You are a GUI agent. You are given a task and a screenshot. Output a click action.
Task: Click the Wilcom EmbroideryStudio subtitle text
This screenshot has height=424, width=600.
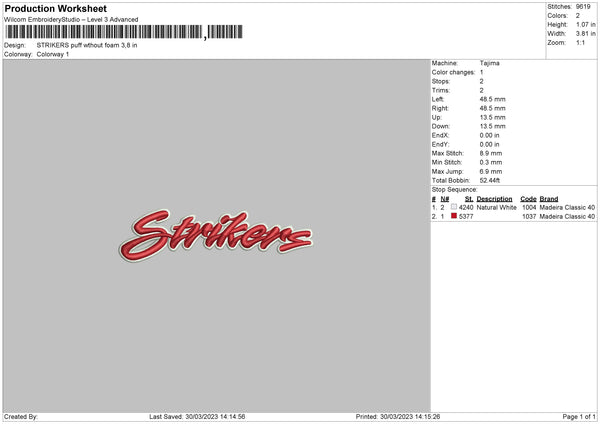coord(71,20)
